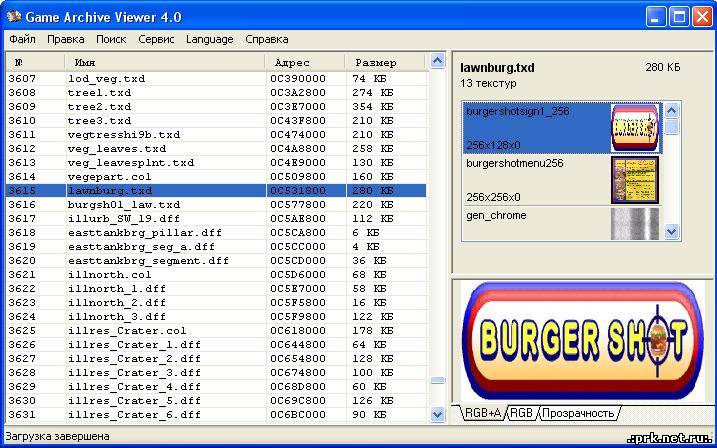The height and width of the screenshot is (448, 717).
Task: Switch to the RGB+A tab
Action: click(483, 413)
